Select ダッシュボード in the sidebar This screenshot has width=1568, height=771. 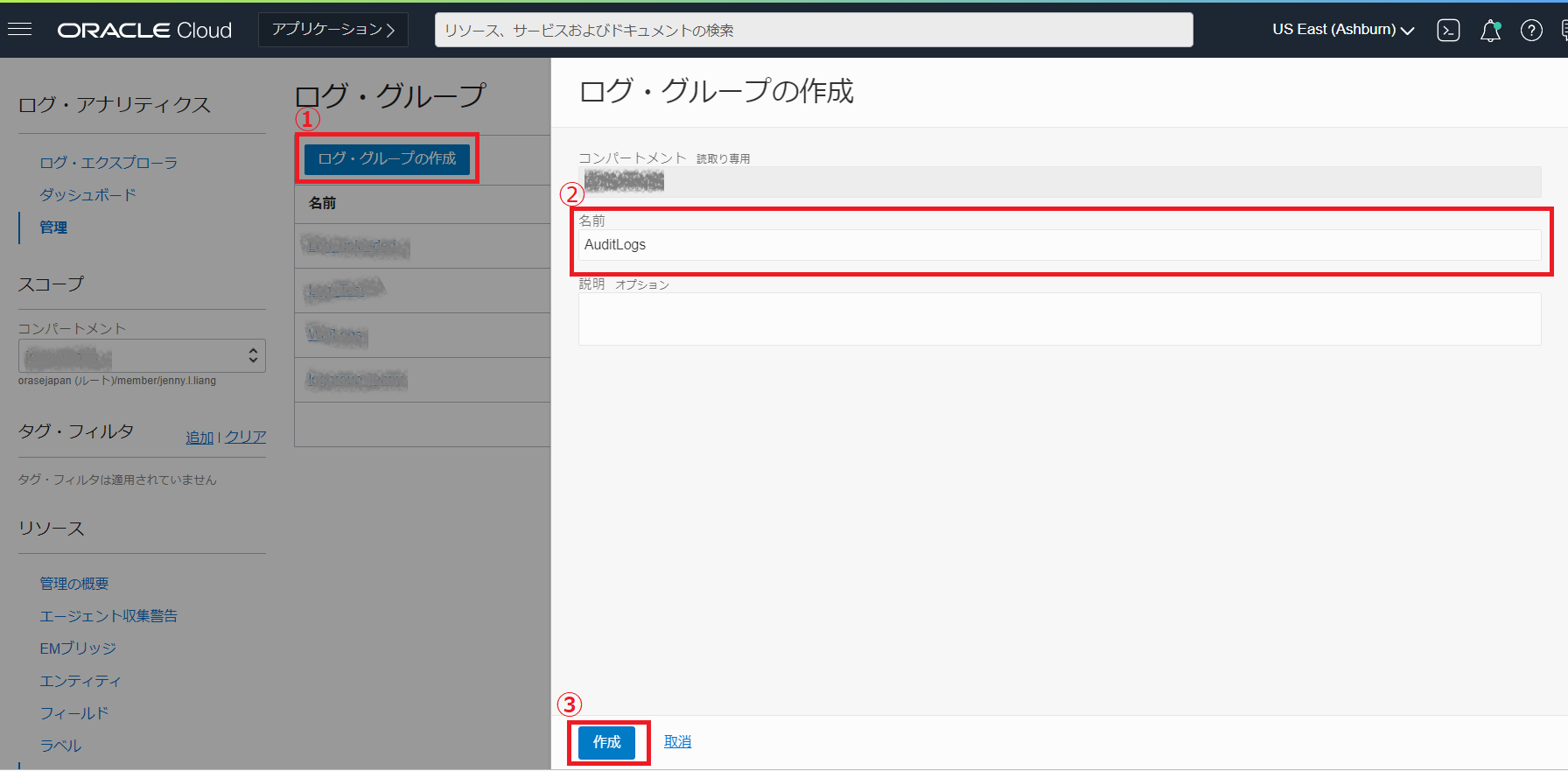[x=87, y=195]
